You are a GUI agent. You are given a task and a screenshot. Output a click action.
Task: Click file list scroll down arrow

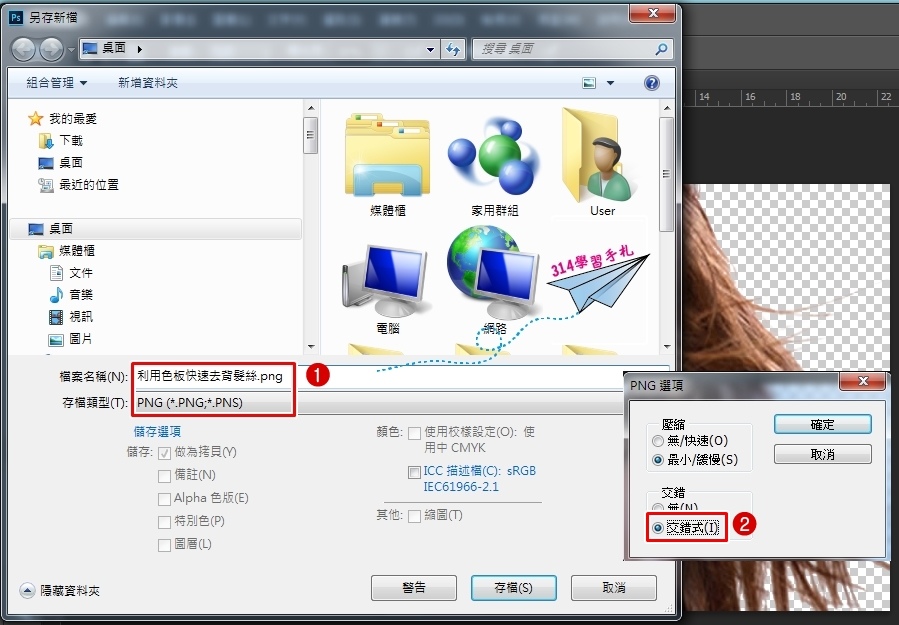pyautogui.click(x=667, y=346)
